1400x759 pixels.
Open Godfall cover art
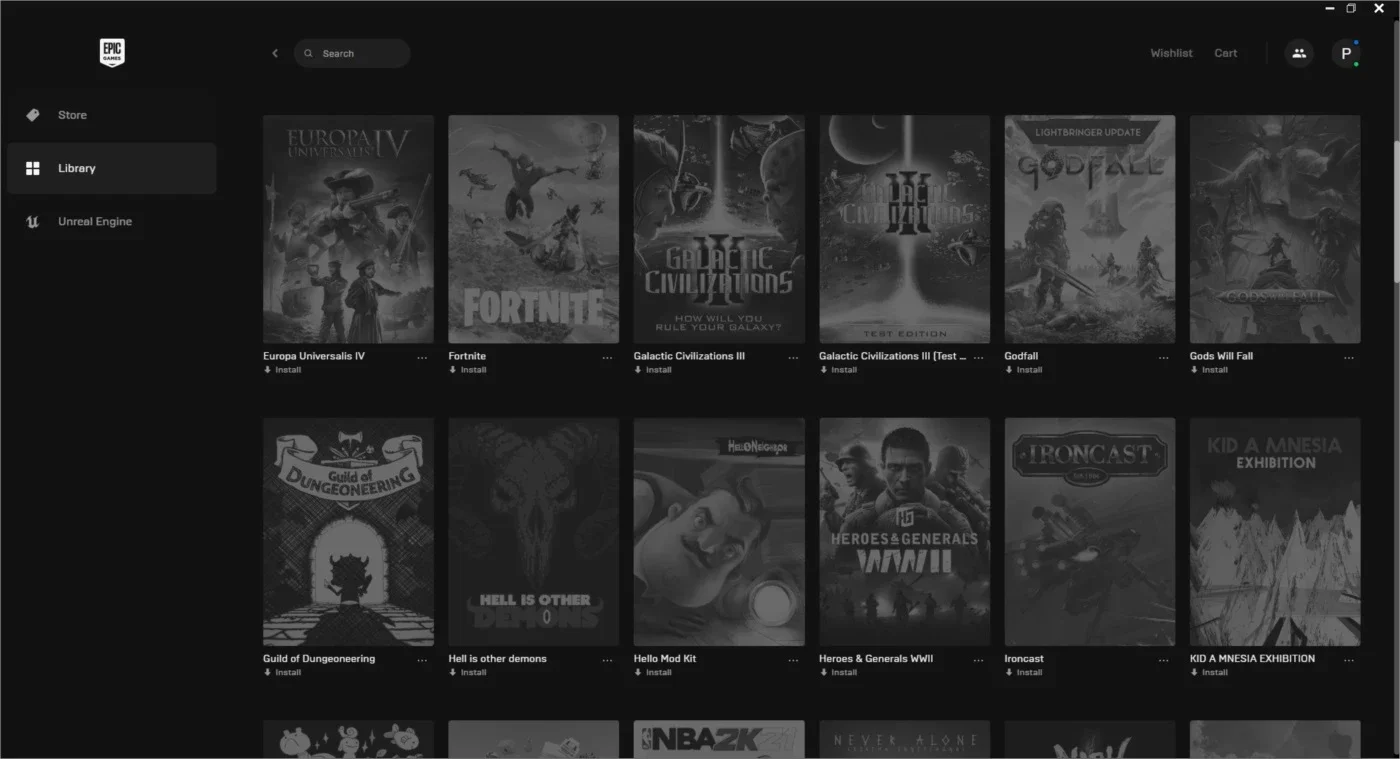coord(1090,229)
